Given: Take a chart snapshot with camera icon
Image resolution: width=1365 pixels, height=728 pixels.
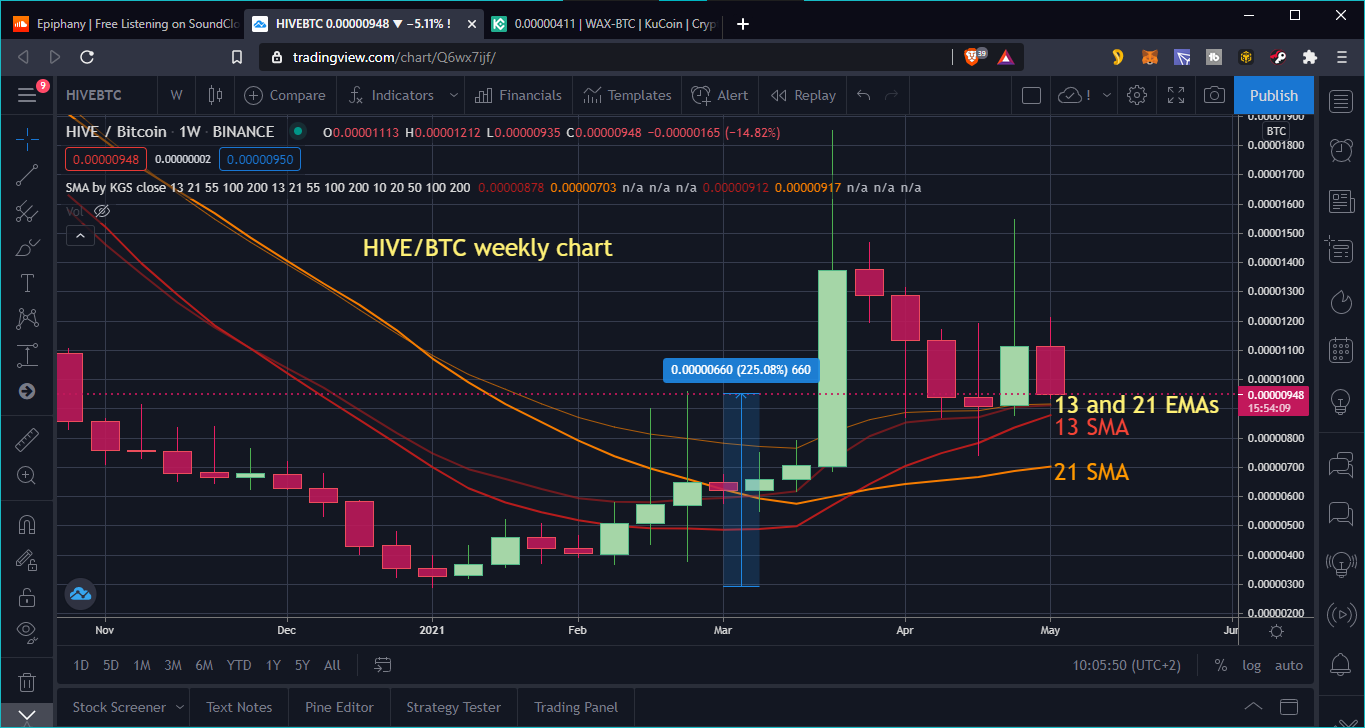Looking at the screenshot, I should point(1214,95).
